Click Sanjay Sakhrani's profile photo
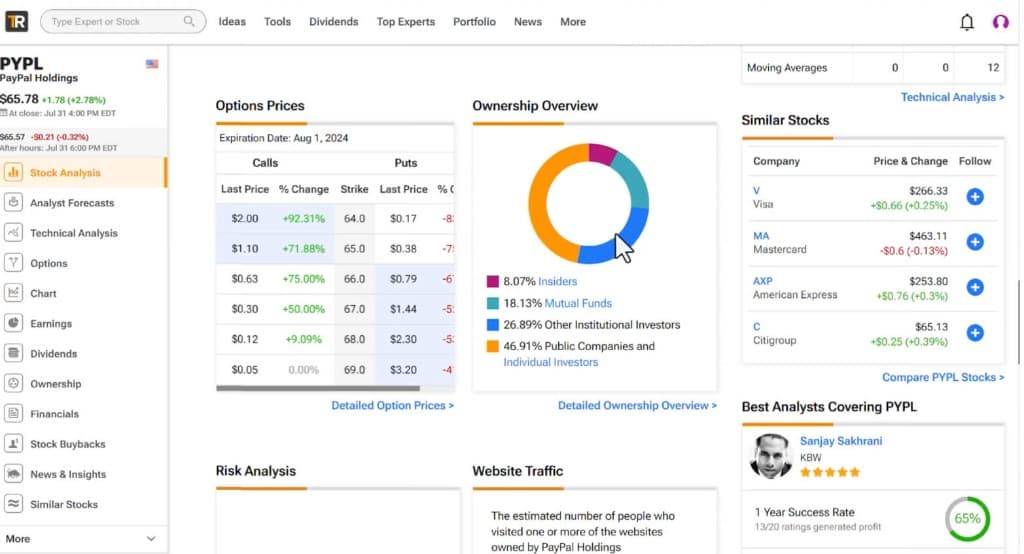 tap(771, 456)
